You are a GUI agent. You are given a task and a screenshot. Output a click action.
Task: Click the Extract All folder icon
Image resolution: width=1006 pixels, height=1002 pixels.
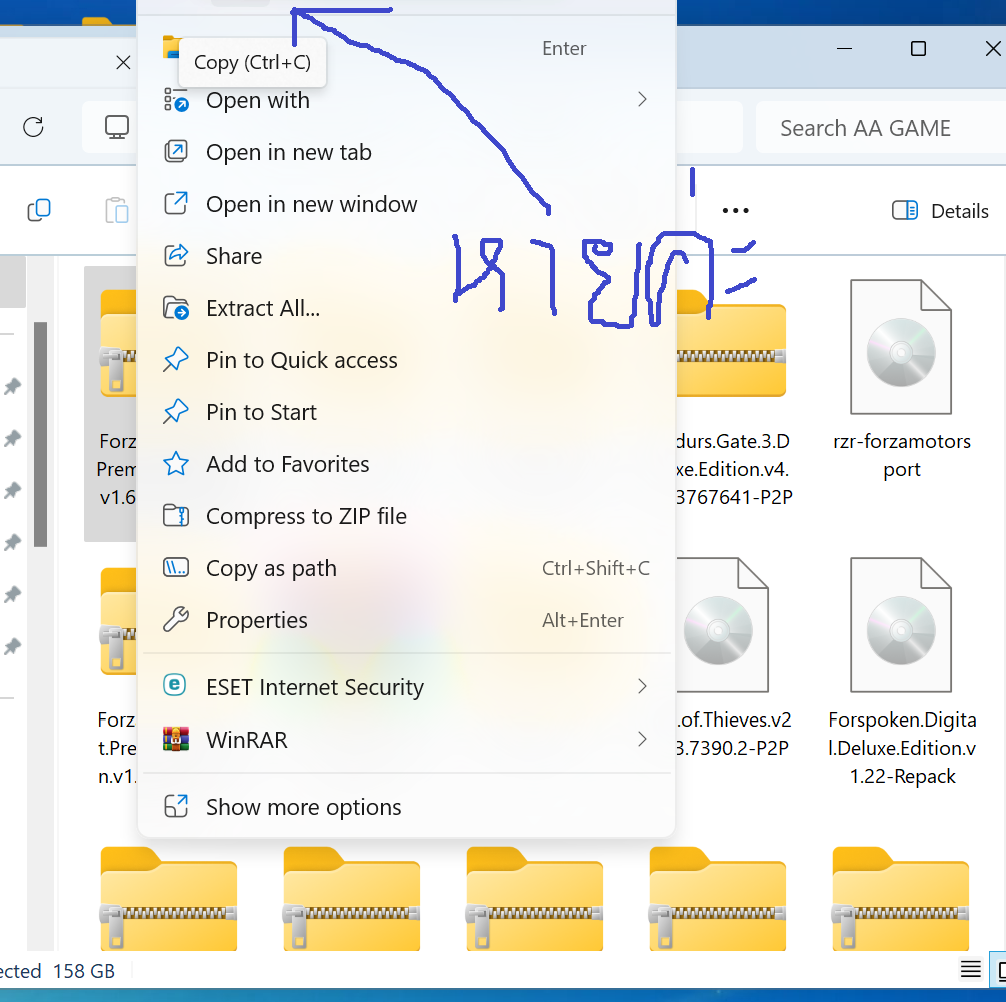176,308
